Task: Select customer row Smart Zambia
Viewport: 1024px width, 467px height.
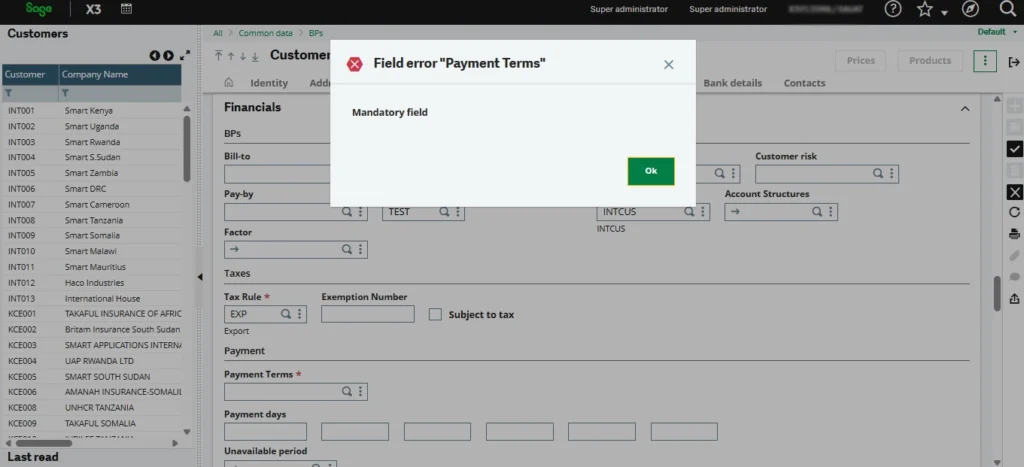Action: click(91, 173)
